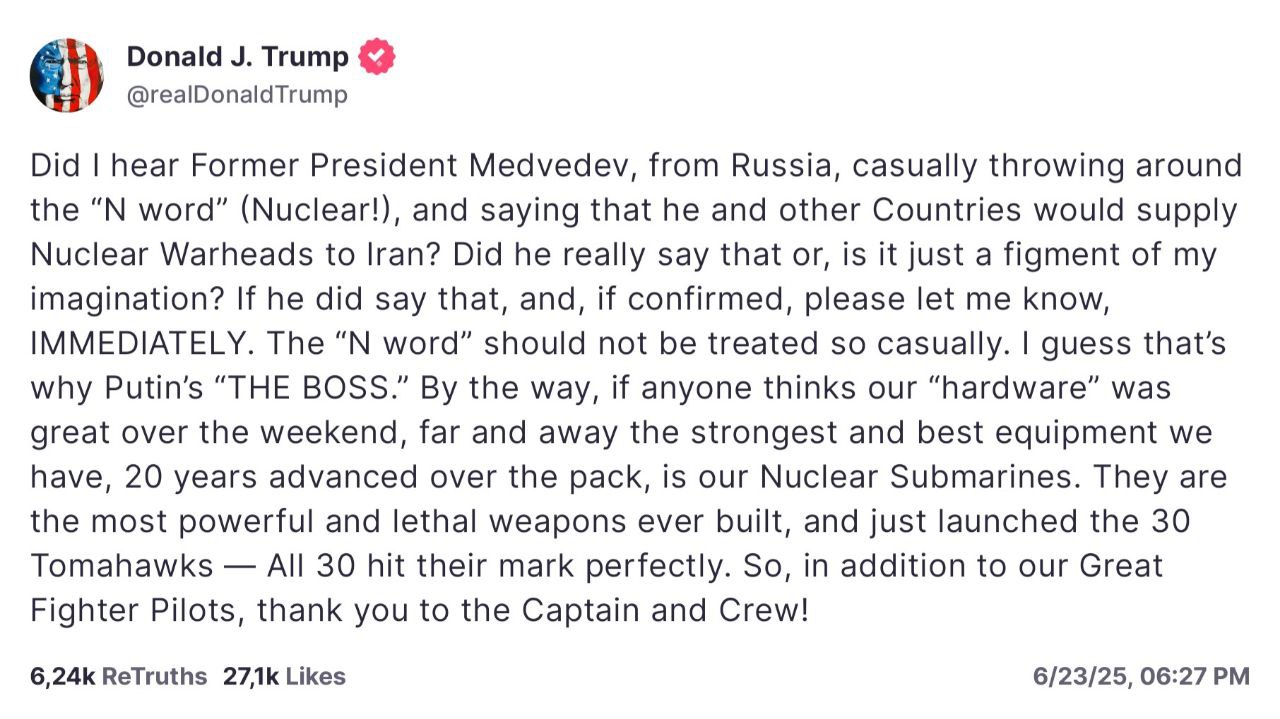Open Donald J. Trump display name

(237, 57)
